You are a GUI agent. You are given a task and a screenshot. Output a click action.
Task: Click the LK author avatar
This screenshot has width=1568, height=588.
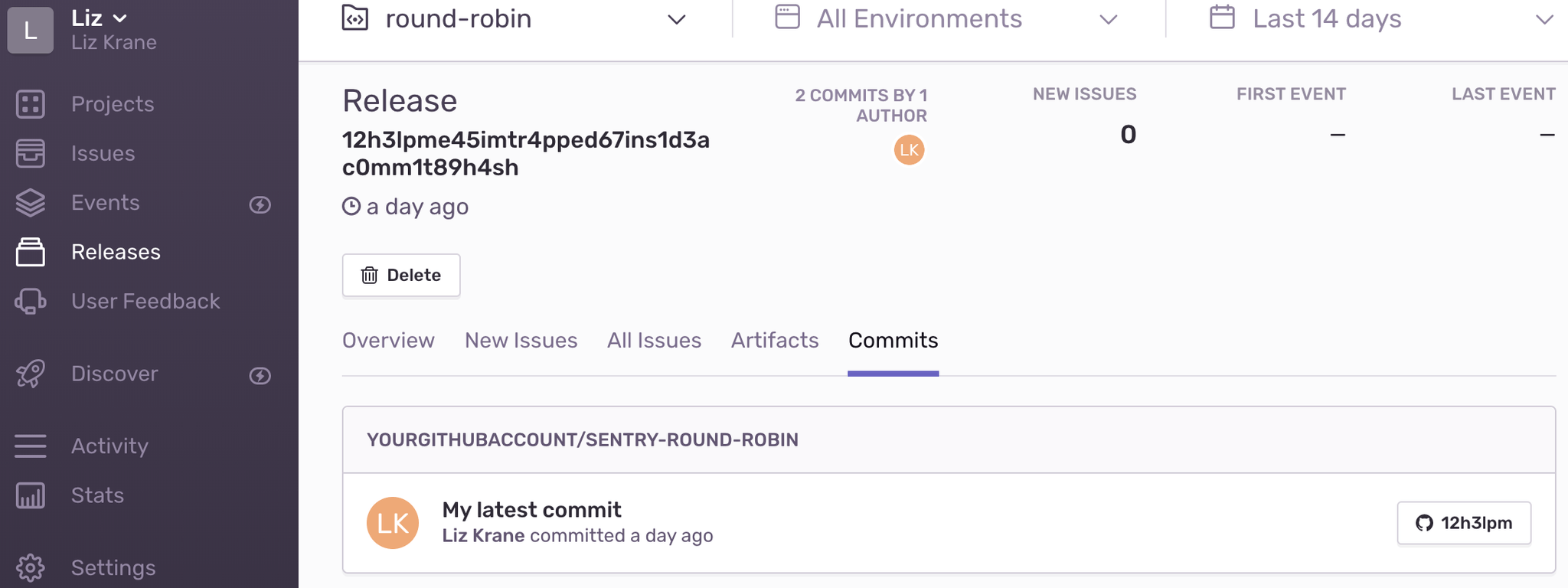[909, 150]
